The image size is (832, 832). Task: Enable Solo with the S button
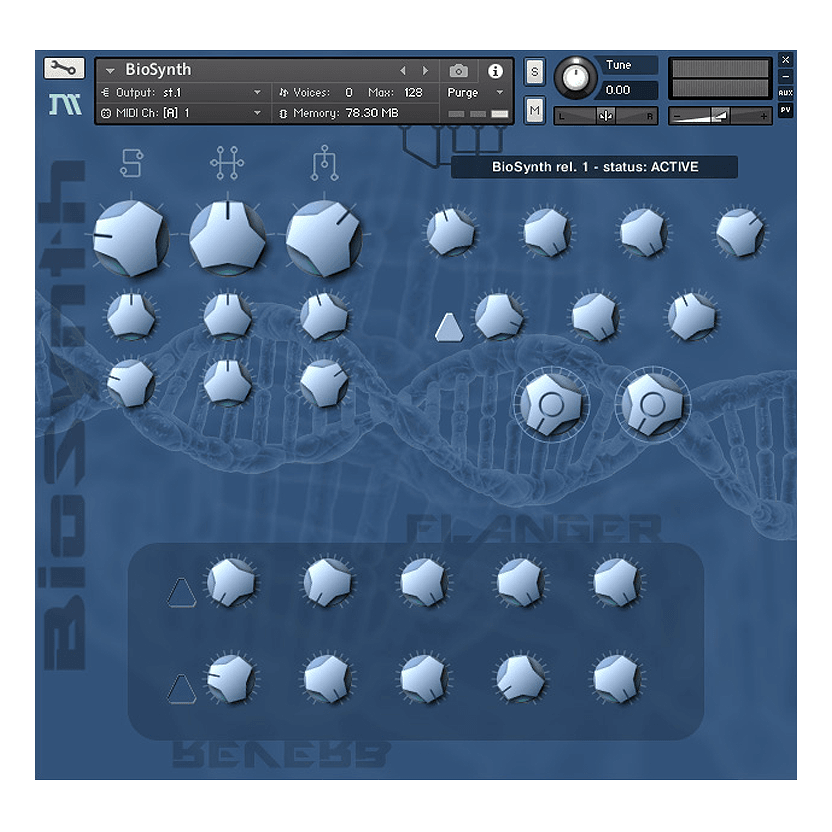pyautogui.click(x=536, y=70)
